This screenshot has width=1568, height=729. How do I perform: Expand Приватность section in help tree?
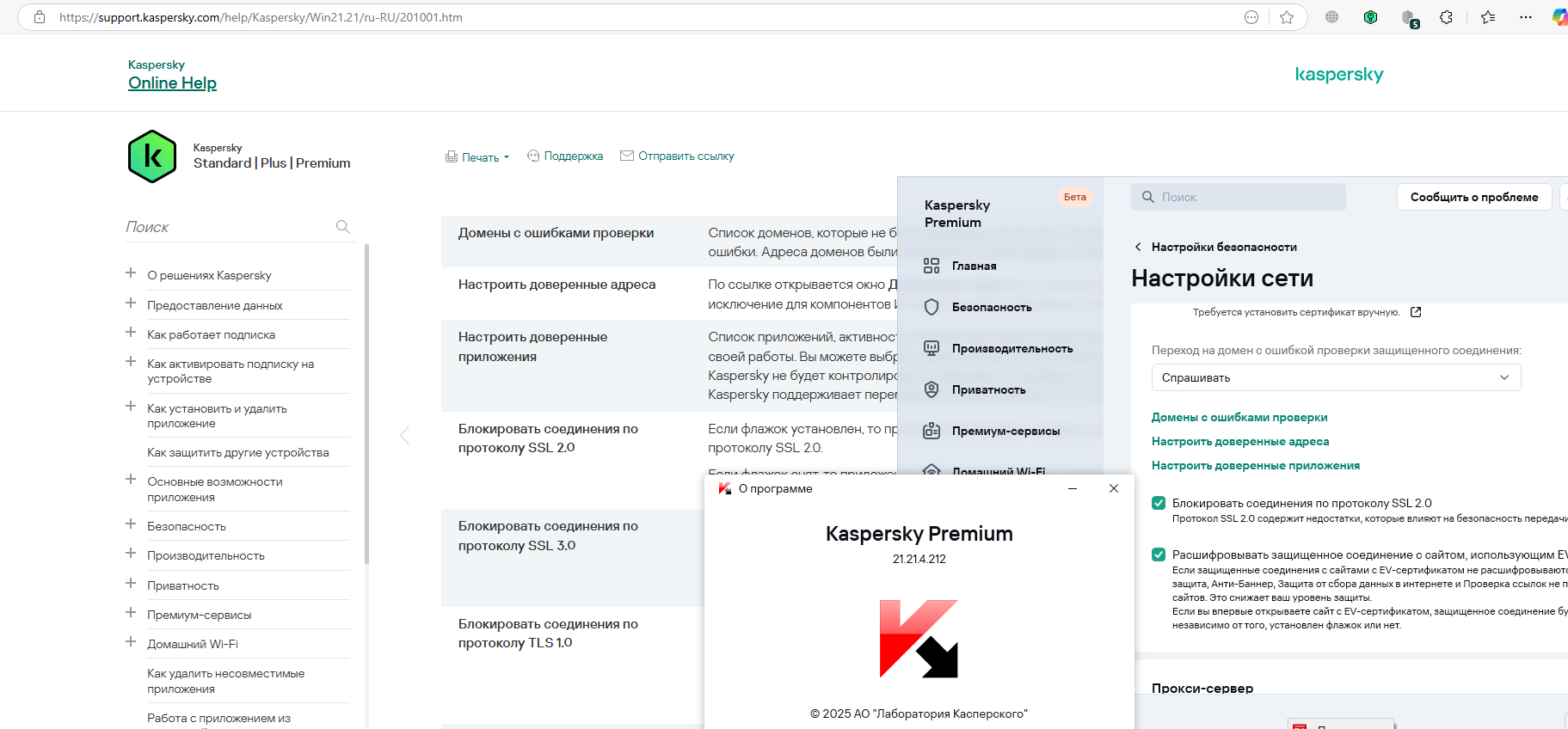click(131, 584)
